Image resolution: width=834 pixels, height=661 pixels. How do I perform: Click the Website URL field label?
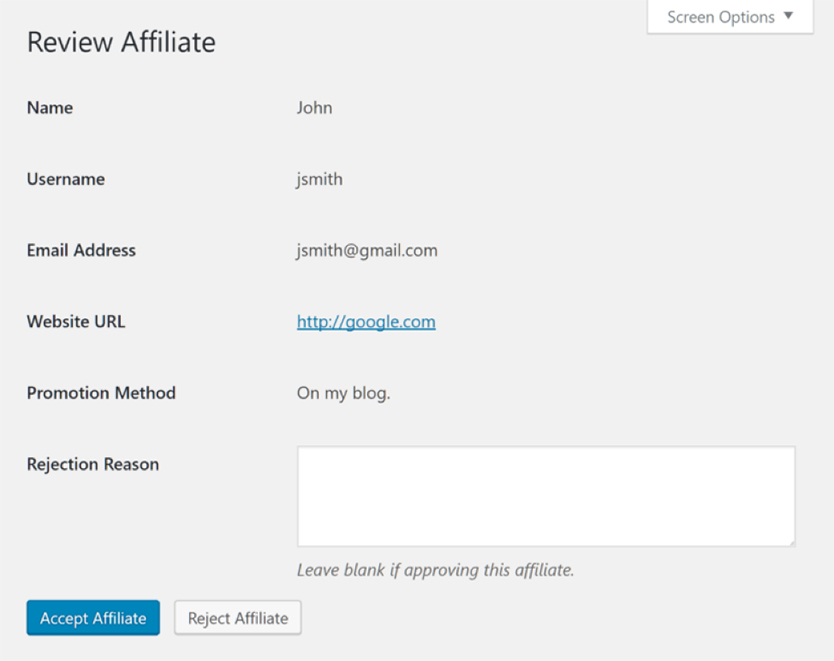76,322
